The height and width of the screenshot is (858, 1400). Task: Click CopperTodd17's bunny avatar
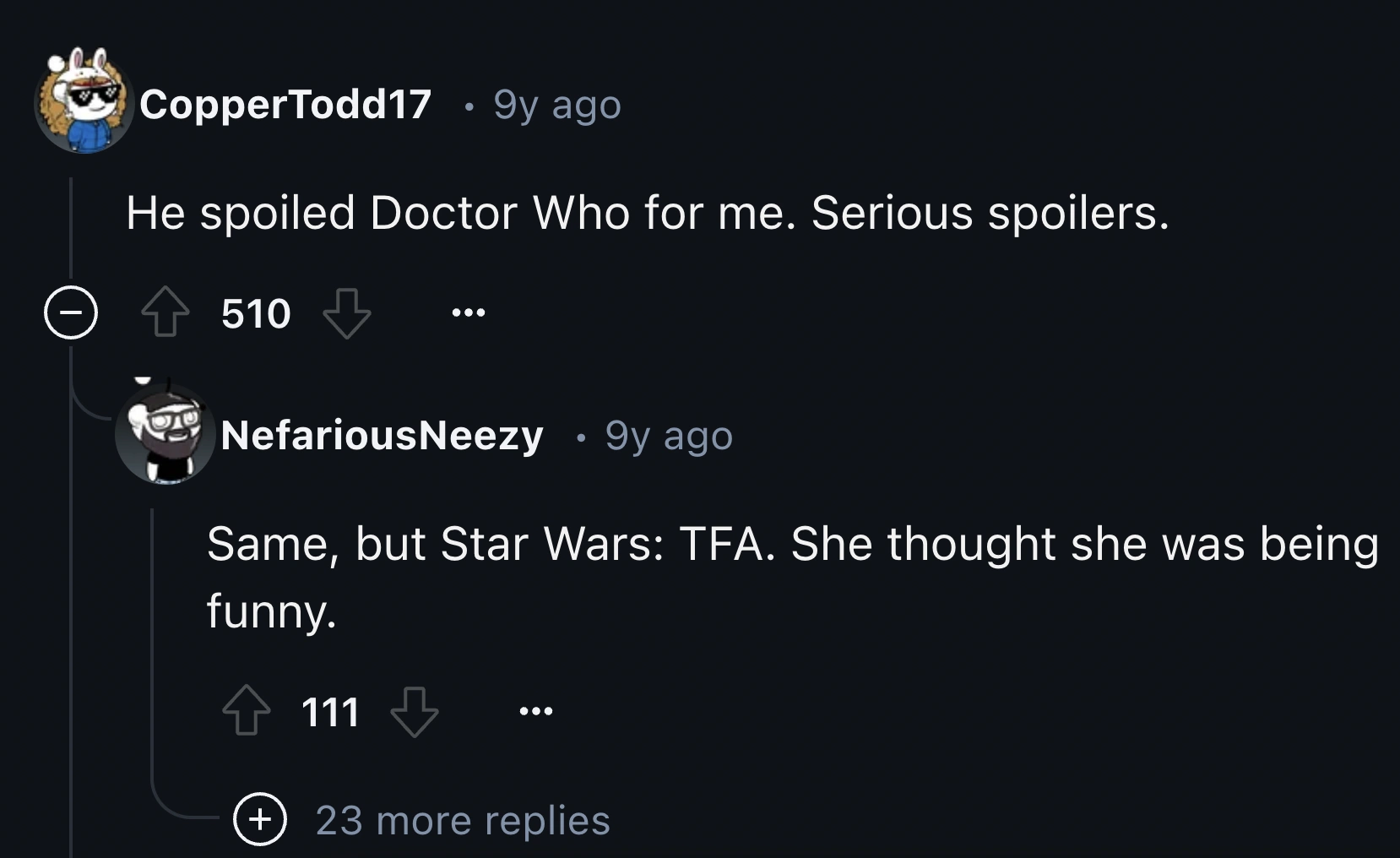click(84, 102)
